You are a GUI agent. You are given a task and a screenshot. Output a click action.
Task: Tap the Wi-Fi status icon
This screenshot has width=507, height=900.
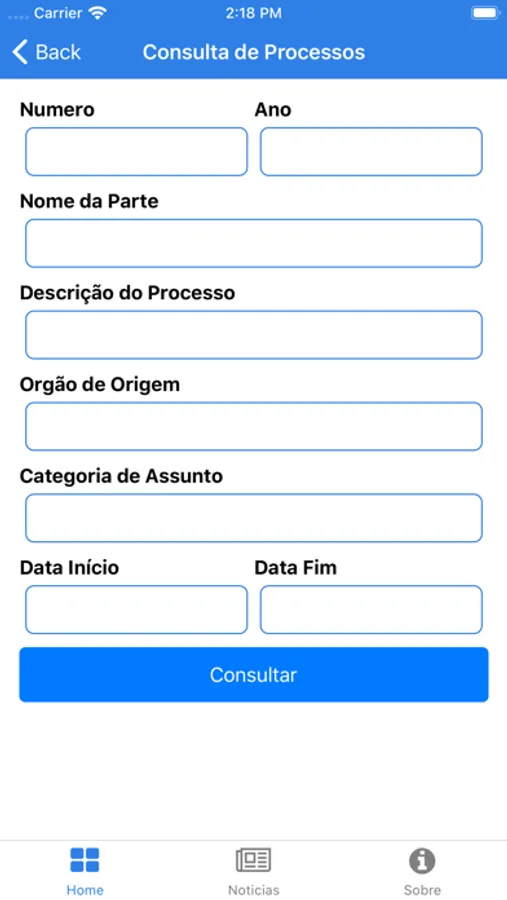click(98, 14)
